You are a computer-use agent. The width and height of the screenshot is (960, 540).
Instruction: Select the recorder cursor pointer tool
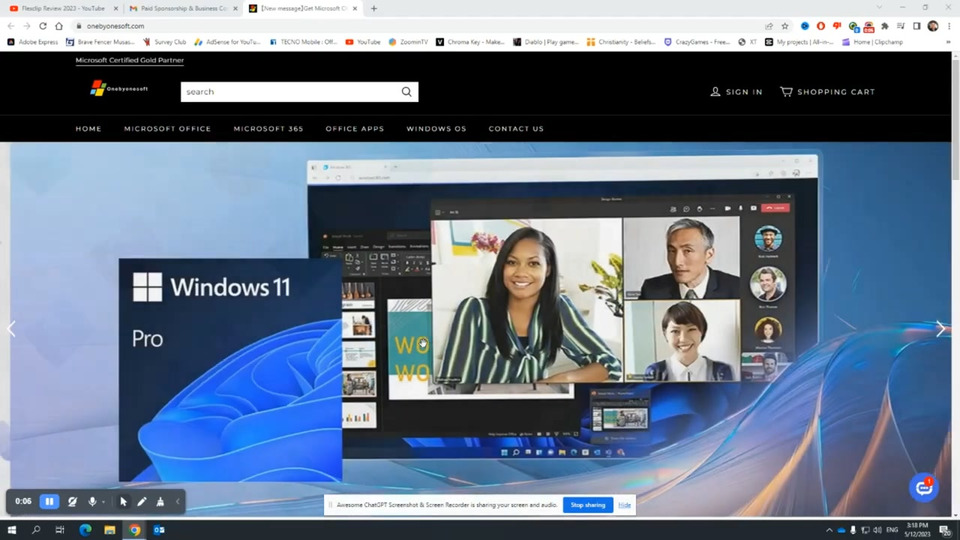click(x=123, y=501)
